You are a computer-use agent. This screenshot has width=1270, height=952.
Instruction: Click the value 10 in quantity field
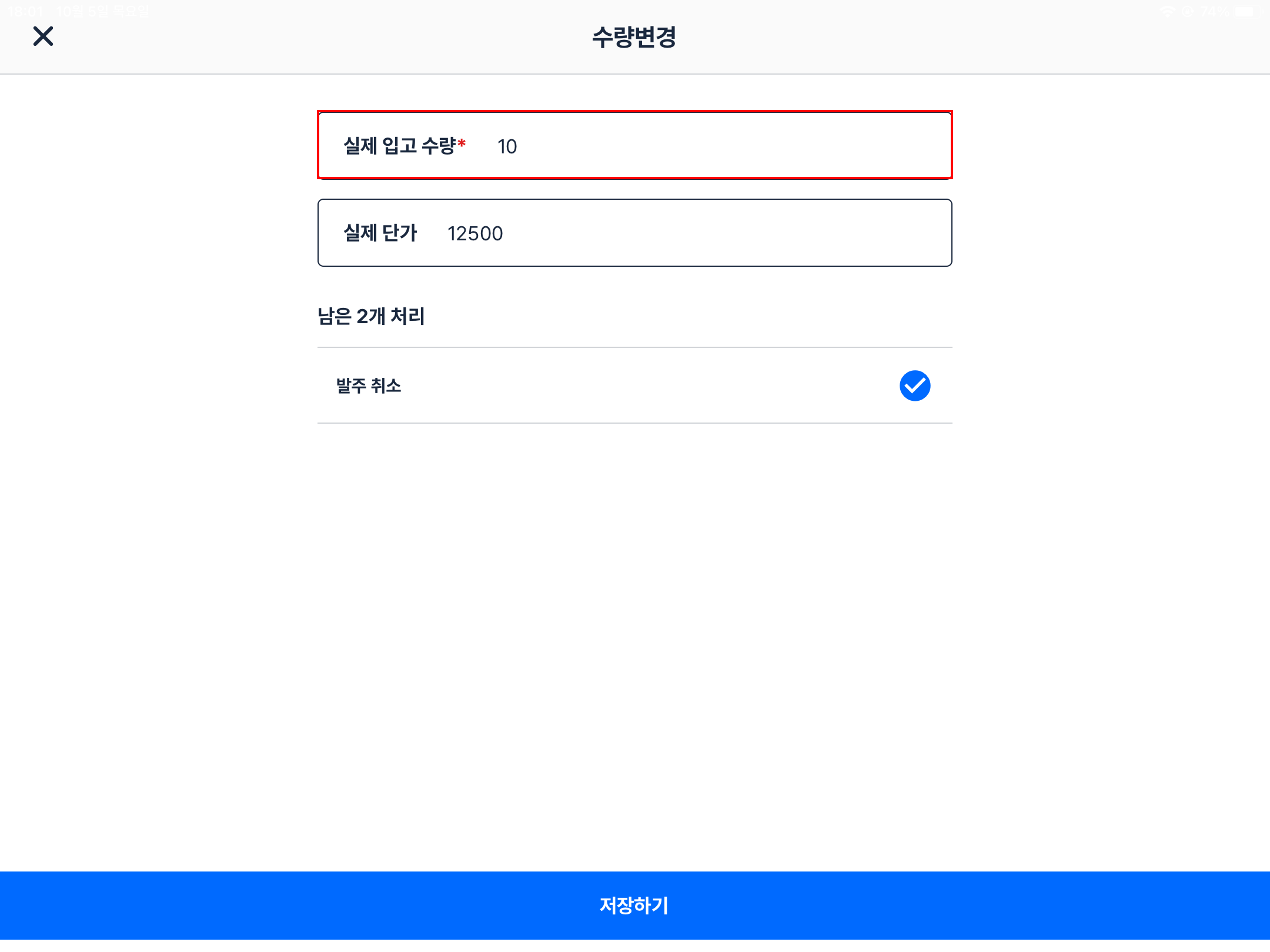[x=507, y=146]
